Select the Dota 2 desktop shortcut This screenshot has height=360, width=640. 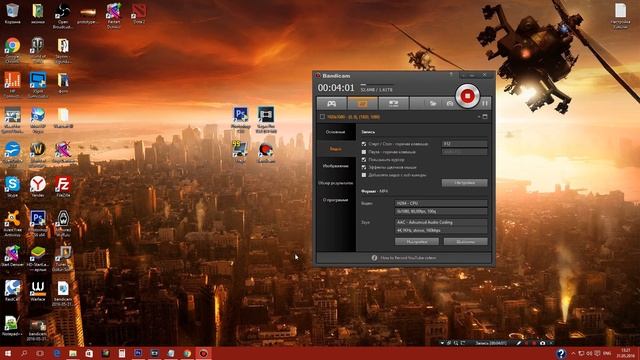(x=139, y=13)
